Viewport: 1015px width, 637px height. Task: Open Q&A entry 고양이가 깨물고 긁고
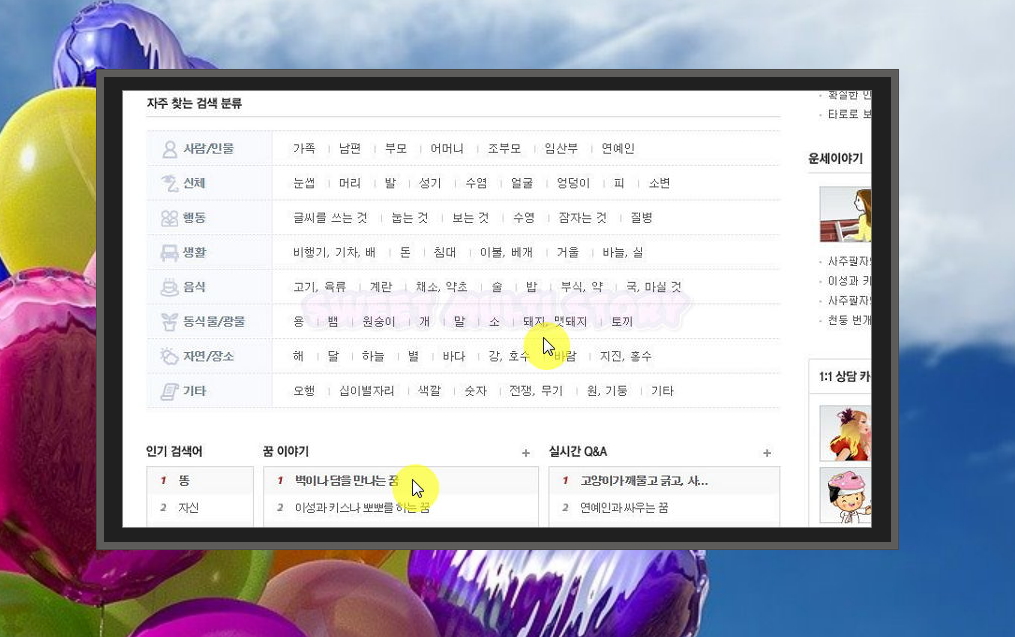(x=644, y=480)
